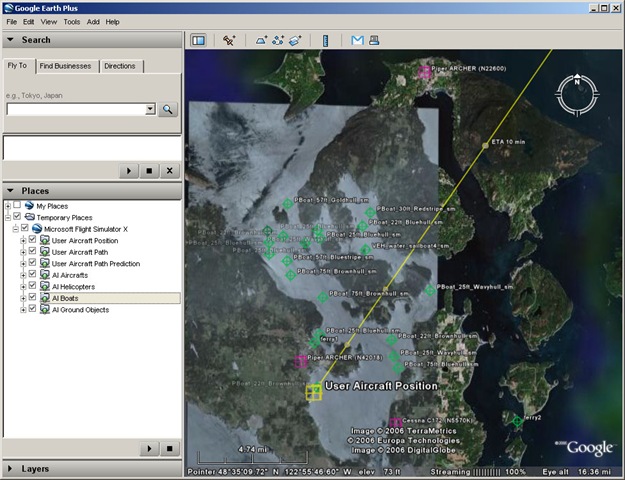Click the Stop tour button under Places
625x480 pixels.
[169, 449]
